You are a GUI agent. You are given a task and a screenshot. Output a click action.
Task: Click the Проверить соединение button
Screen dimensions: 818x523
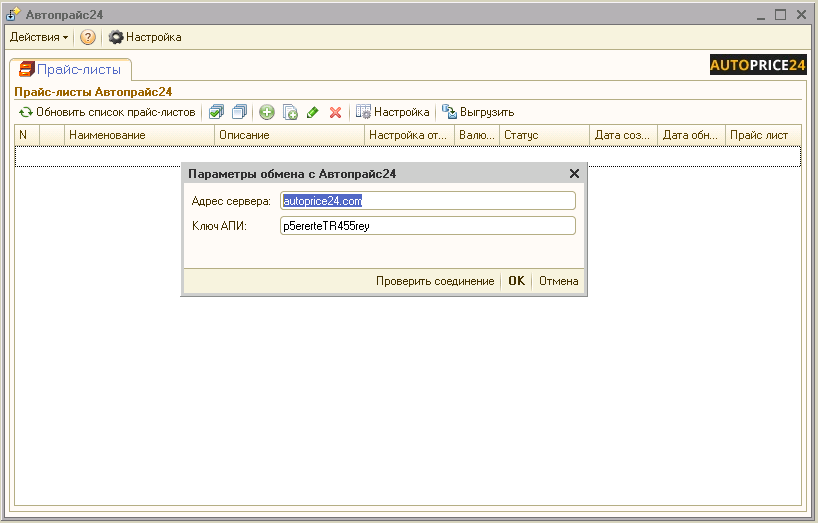coord(435,281)
